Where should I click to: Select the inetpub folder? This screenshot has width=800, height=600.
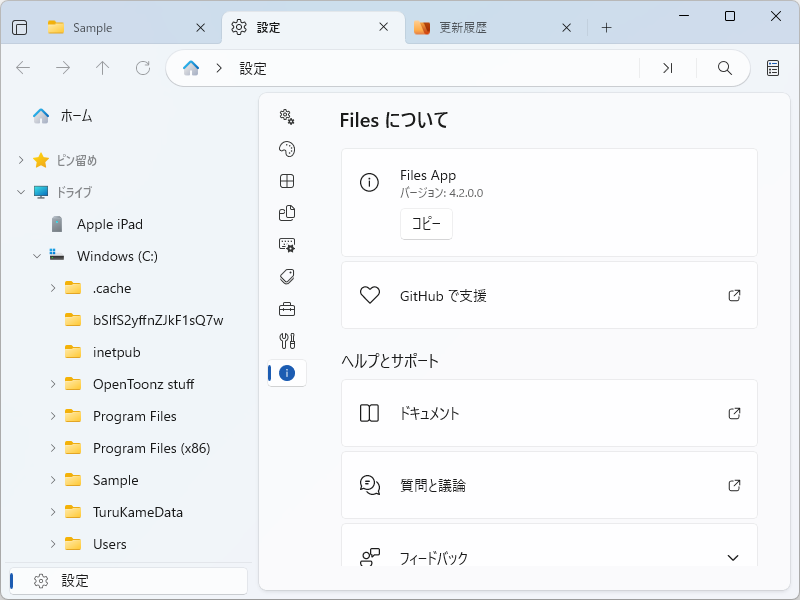coord(129,352)
